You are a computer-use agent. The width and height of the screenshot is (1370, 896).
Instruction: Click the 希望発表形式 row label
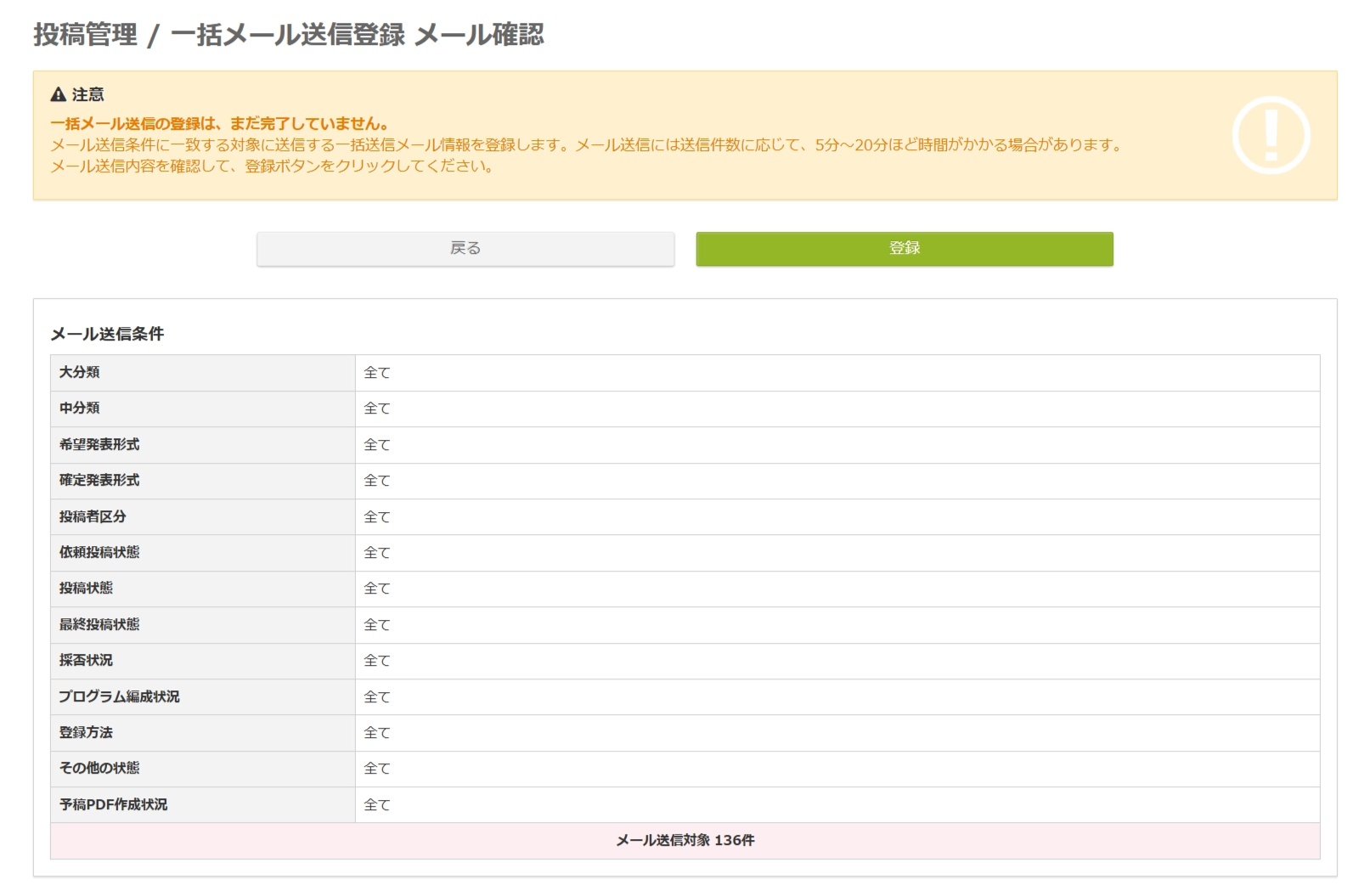[x=99, y=444]
